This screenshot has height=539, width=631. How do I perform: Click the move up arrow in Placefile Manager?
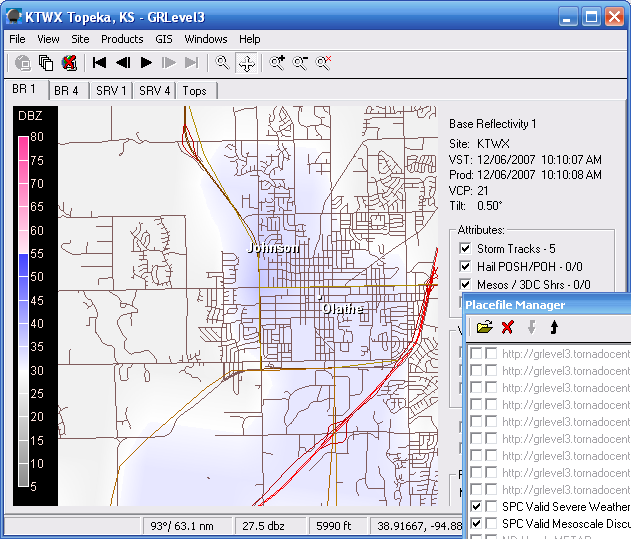(554, 327)
